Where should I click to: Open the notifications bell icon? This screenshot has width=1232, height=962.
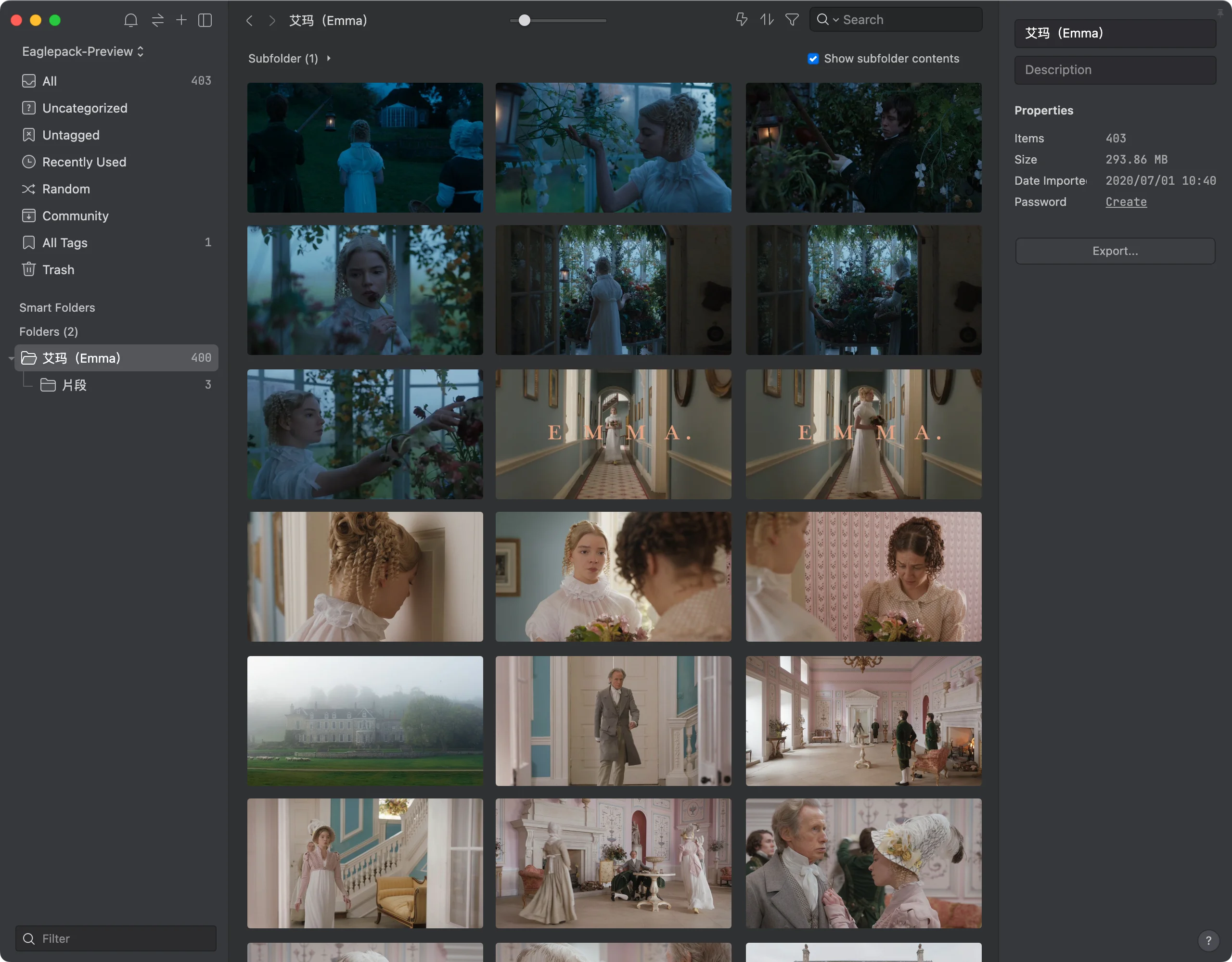tap(130, 20)
